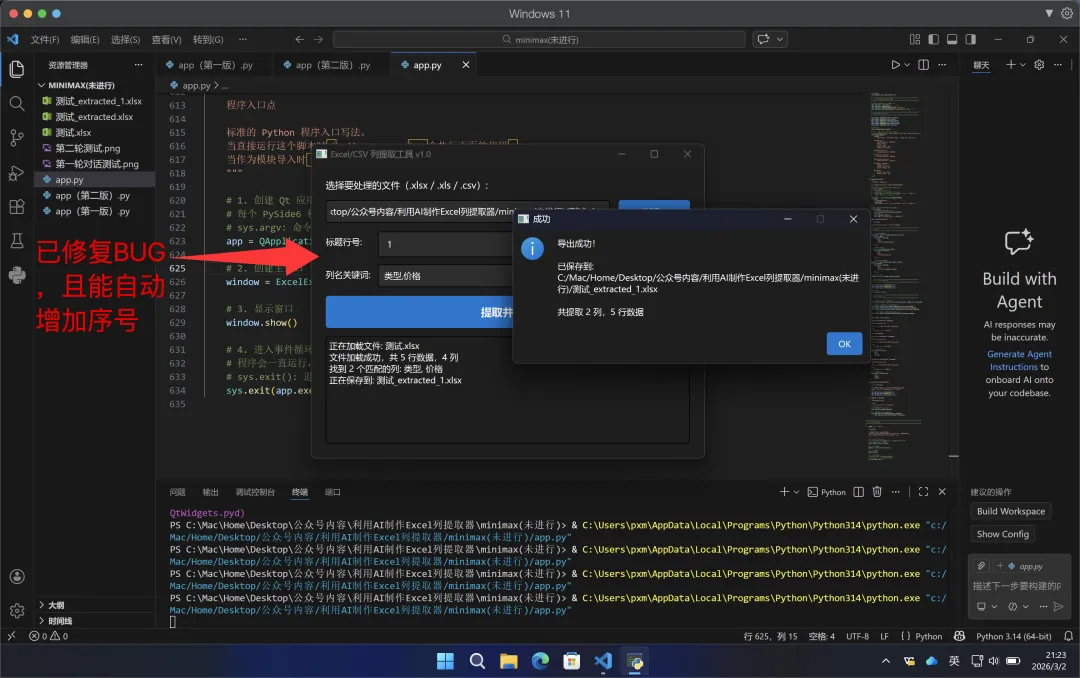Open the 文件(F) menu
Screen dimensions: 1080x678
(44, 40)
